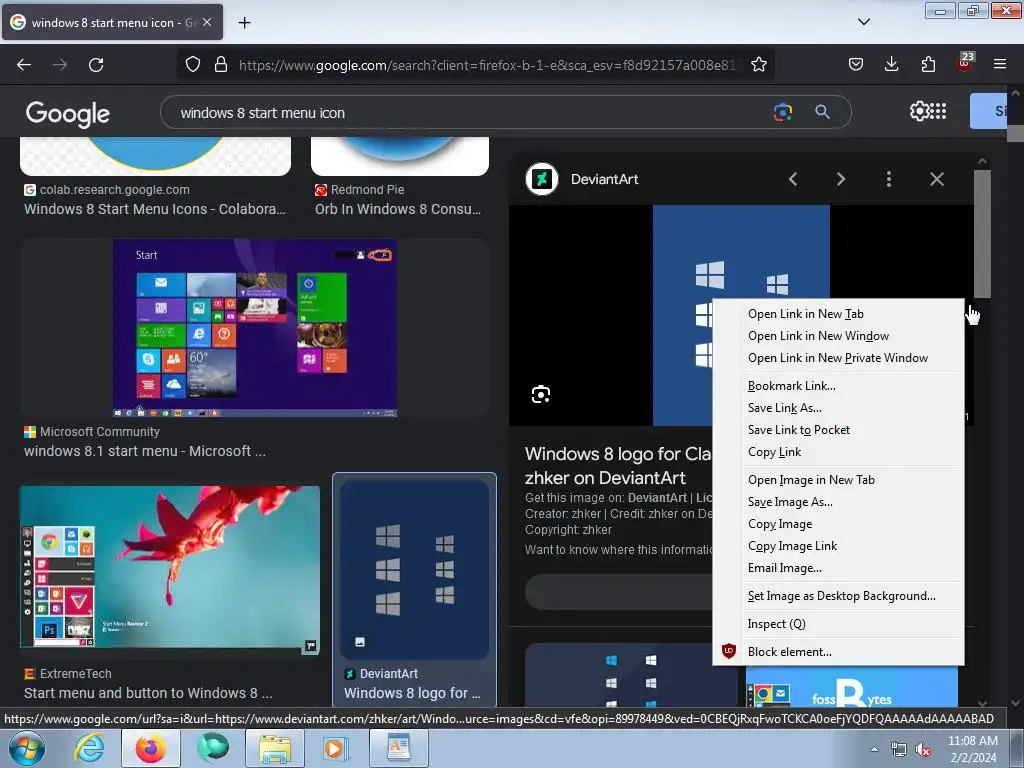The height and width of the screenshot is (768, 1024).
Task: Go back using the browser back arrow
Action: (x=24, y=65)
